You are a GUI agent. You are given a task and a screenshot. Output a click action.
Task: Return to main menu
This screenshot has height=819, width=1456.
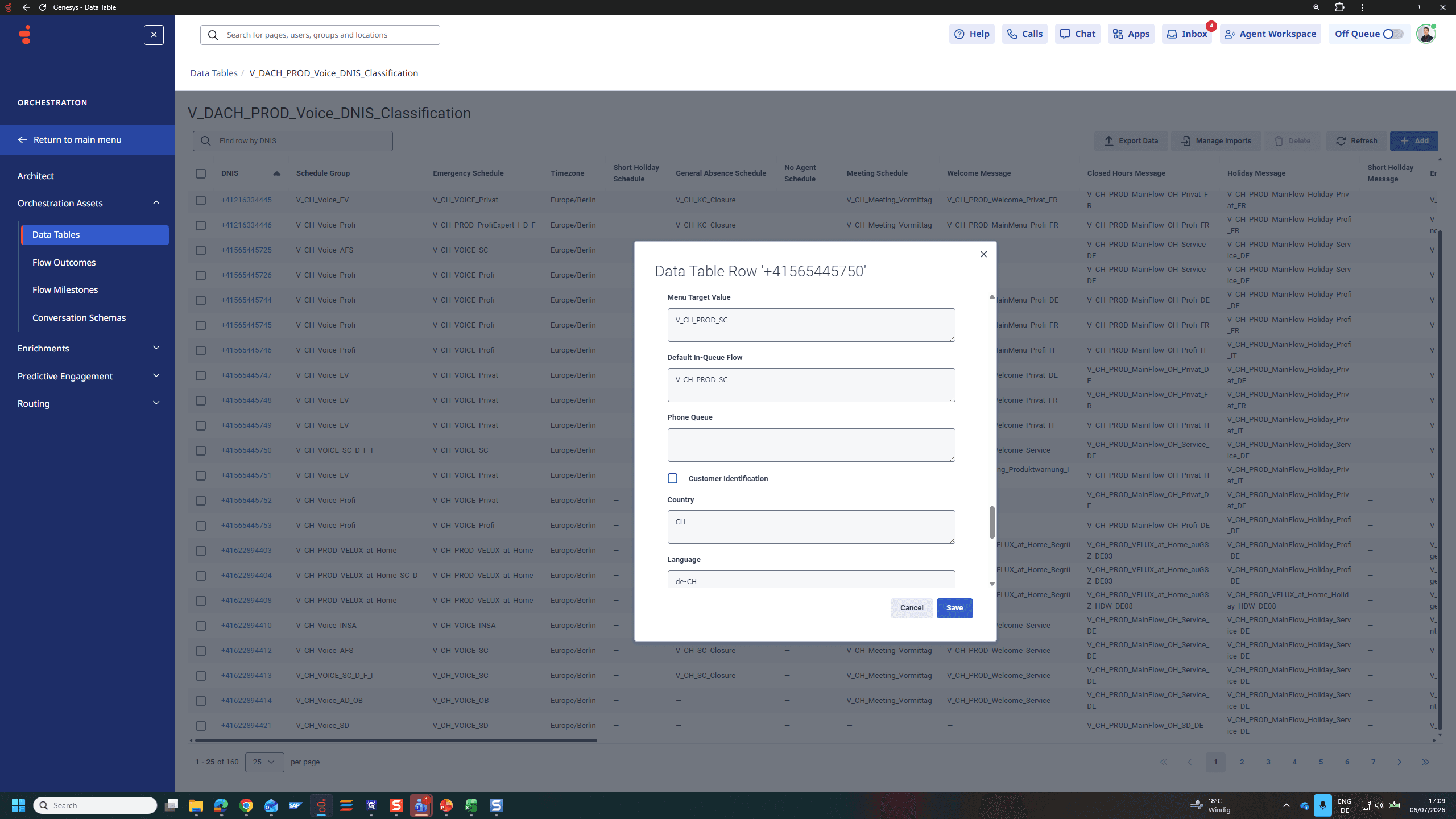click(x=88, y=140)
